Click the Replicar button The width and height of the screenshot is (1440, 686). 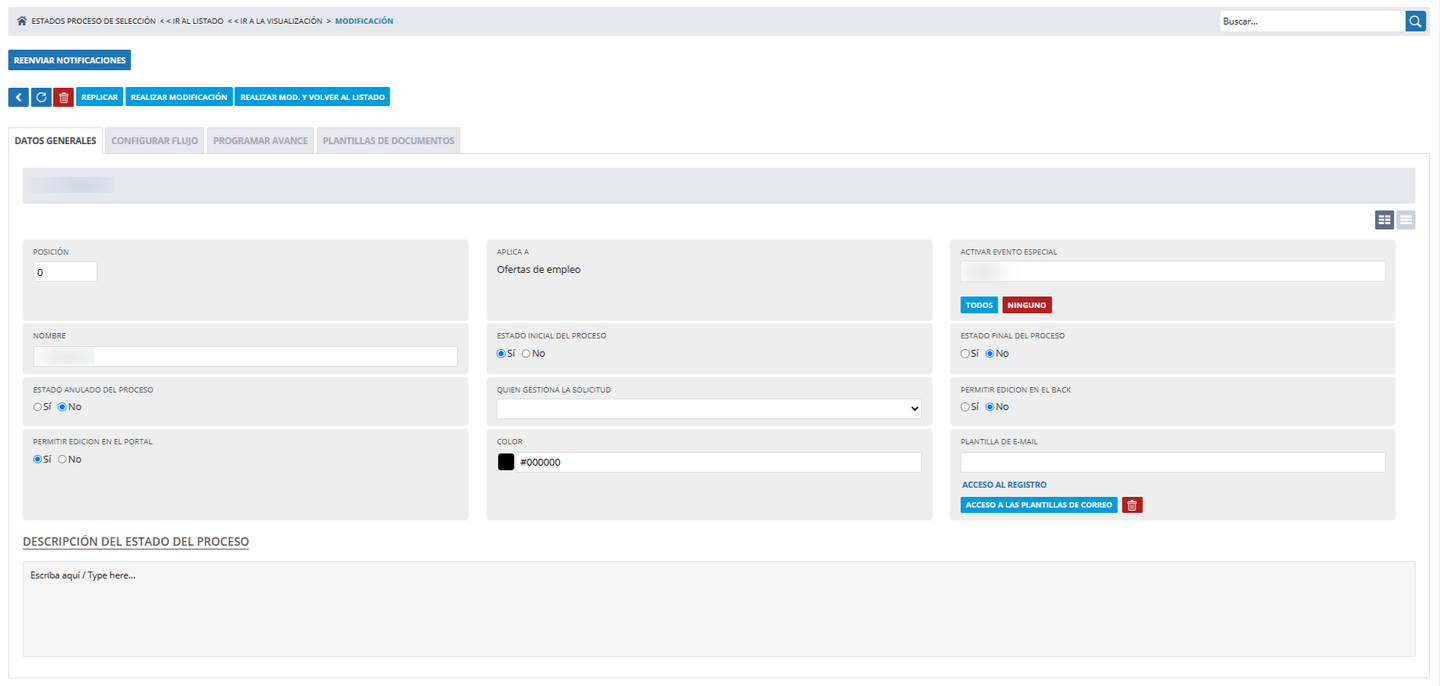(99, 97)
